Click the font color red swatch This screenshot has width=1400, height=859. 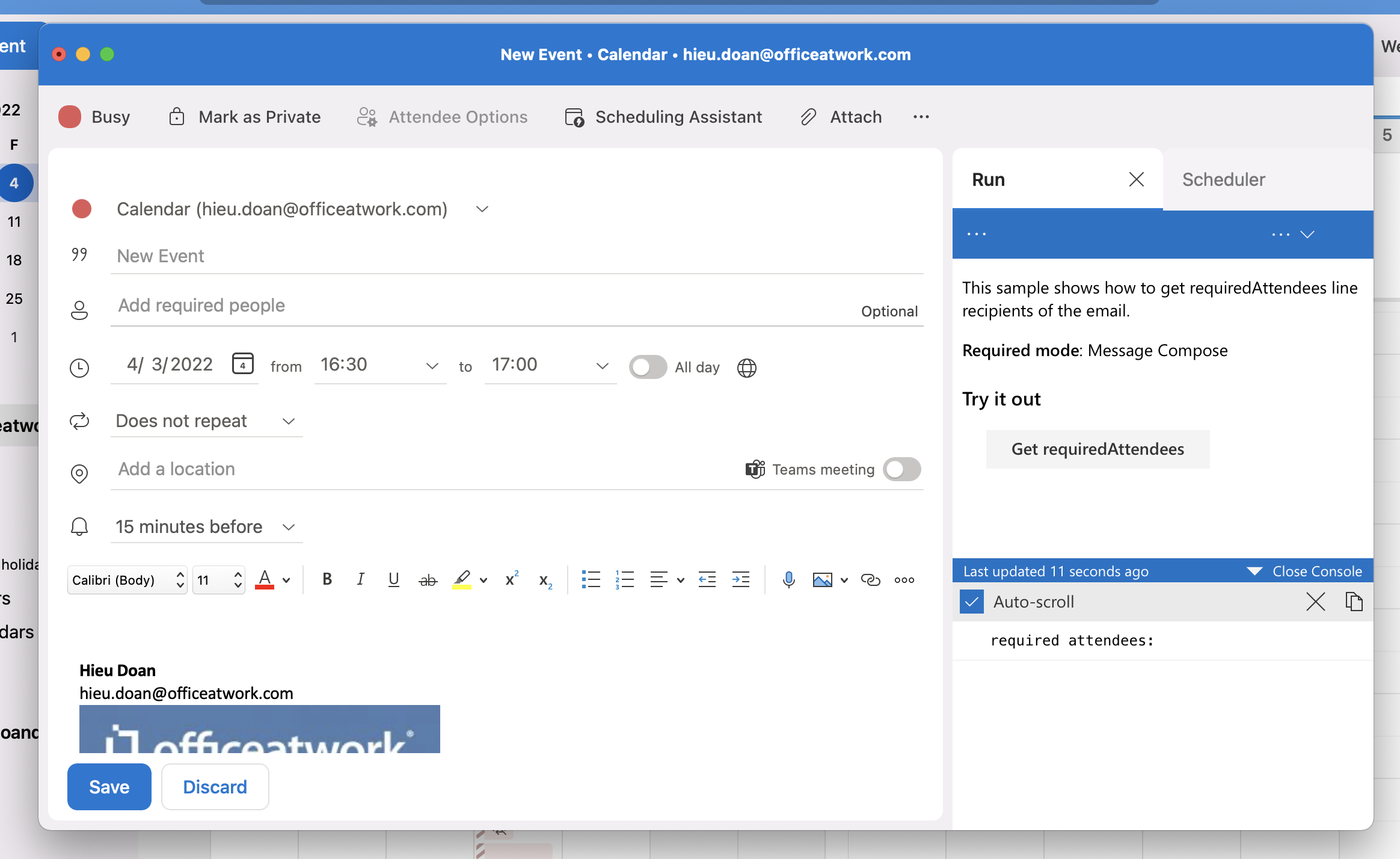[x=265, y=580]
